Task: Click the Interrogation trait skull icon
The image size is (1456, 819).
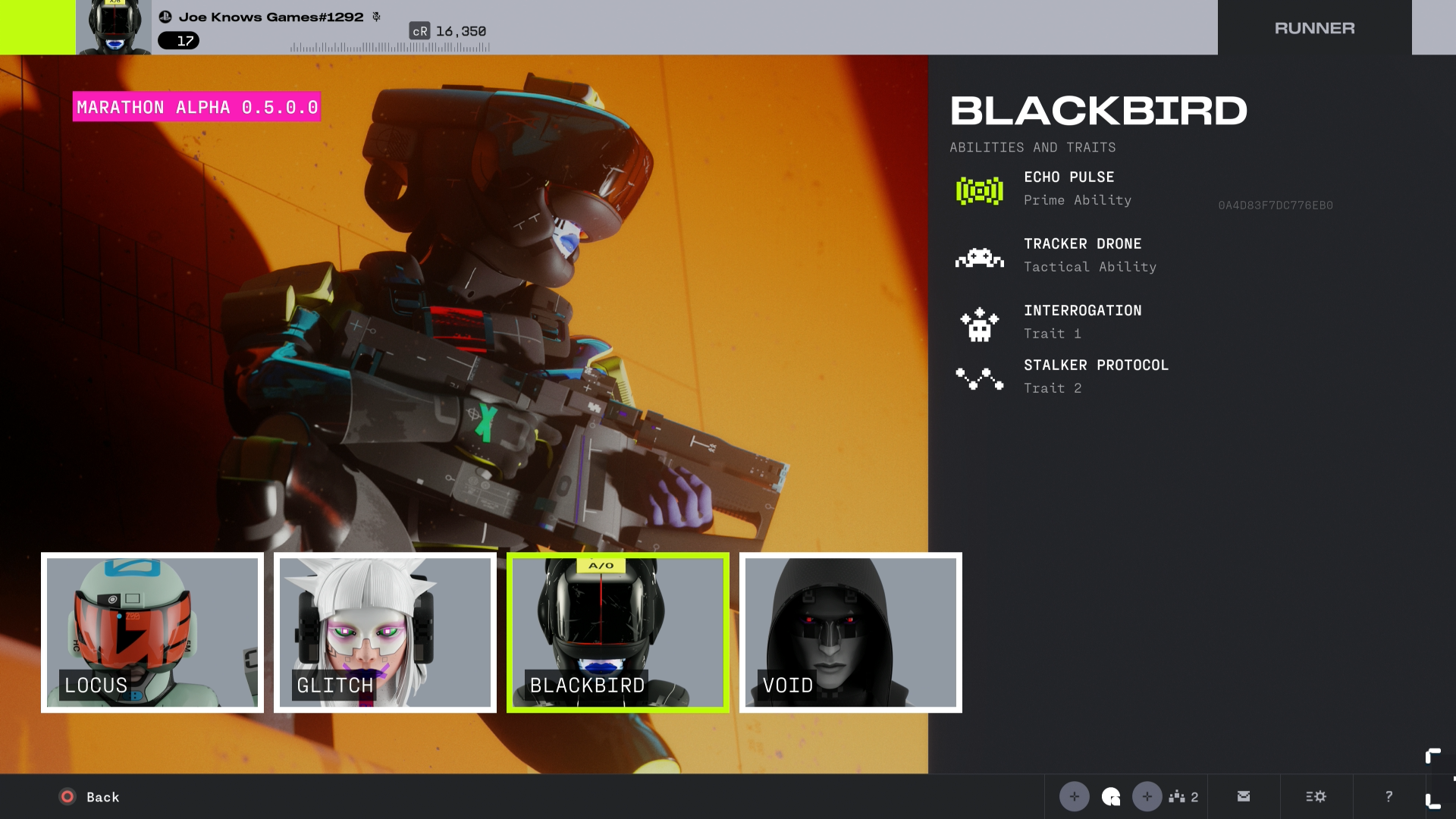Action: click(979, 325)
